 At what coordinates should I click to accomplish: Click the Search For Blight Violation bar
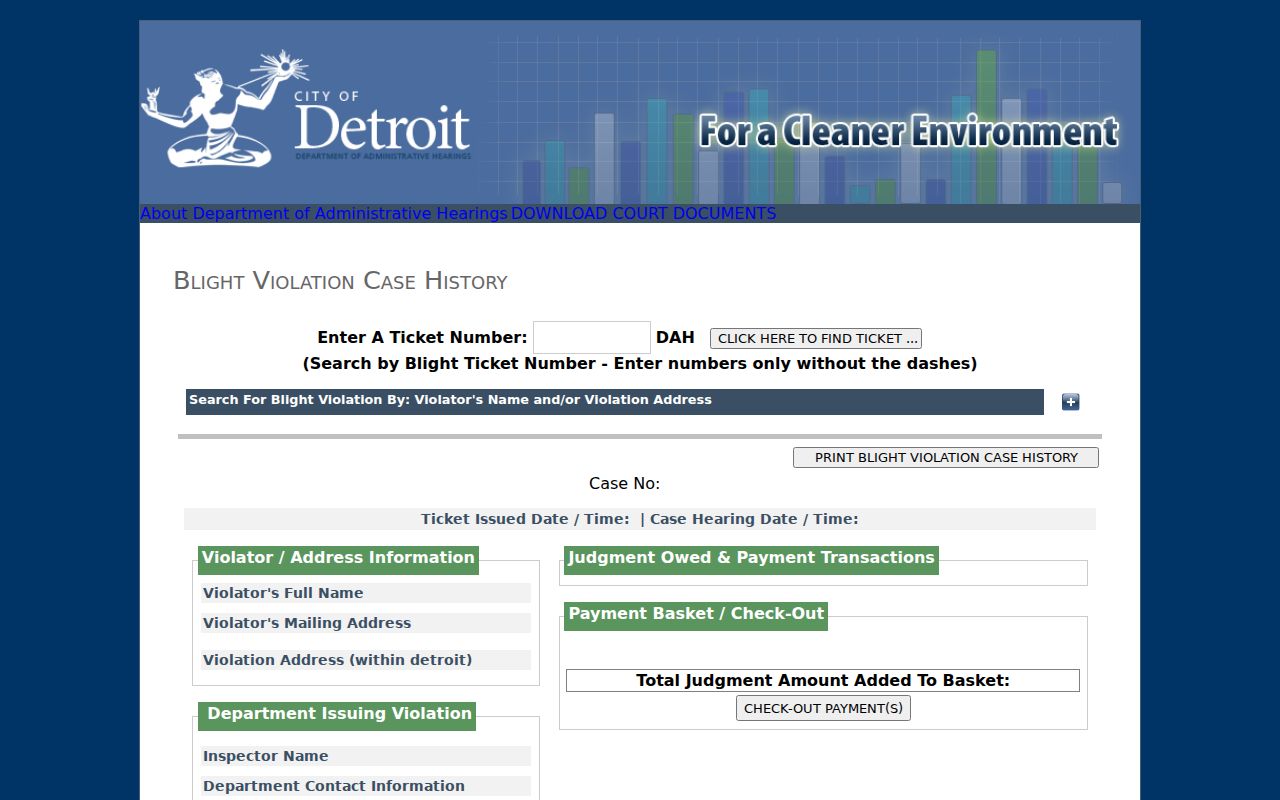point(615,401)
